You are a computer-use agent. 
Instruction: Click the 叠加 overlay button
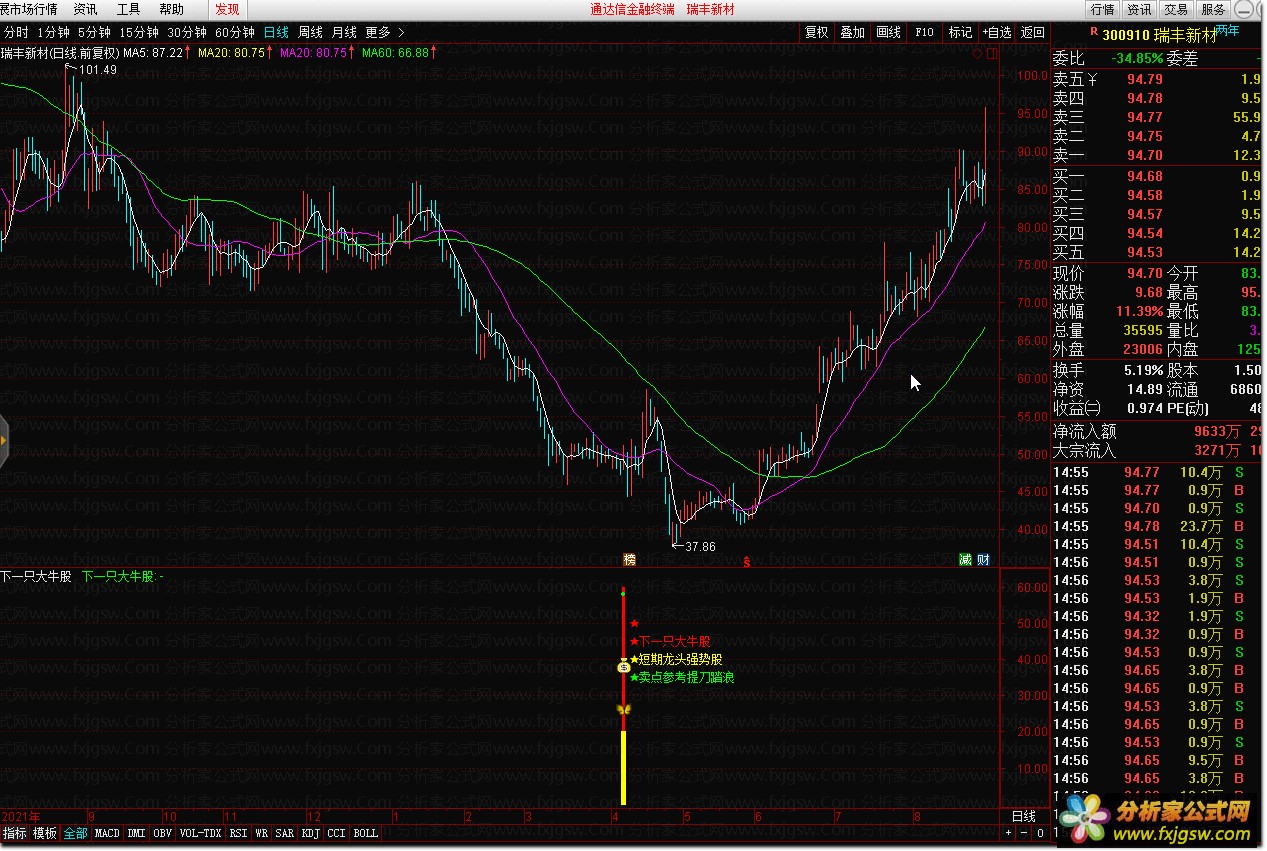852,32
